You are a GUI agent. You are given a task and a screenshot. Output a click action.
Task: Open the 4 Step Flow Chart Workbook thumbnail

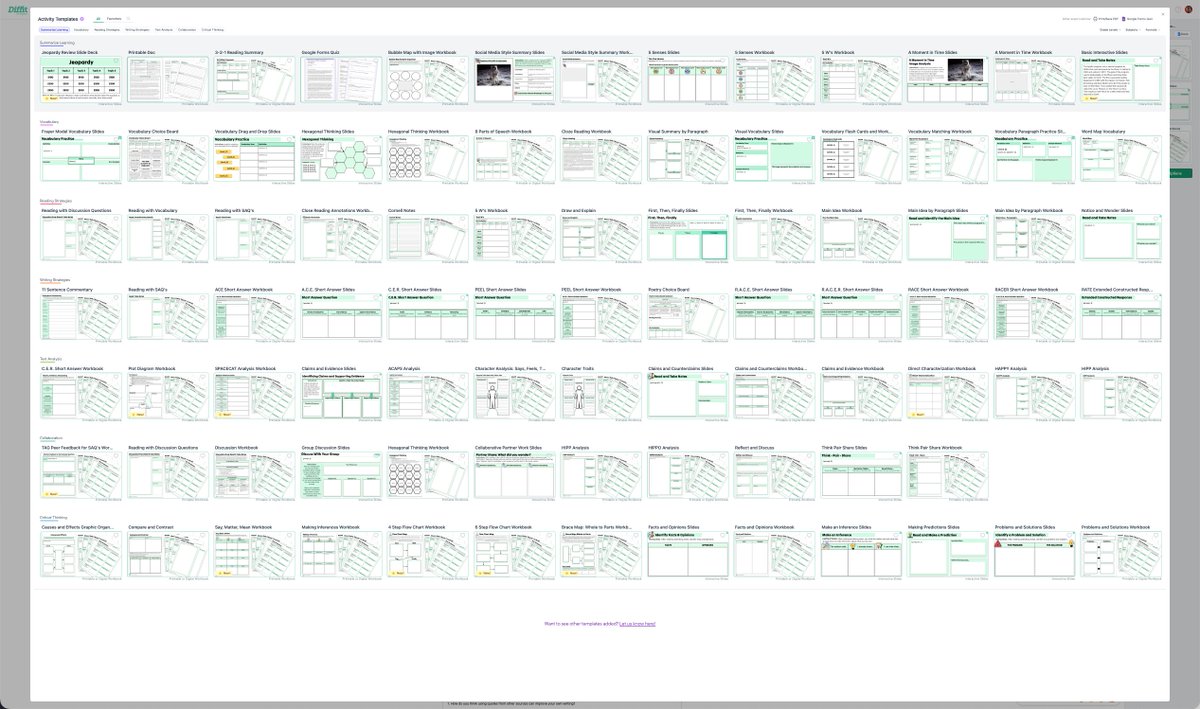tap(428, 555)
